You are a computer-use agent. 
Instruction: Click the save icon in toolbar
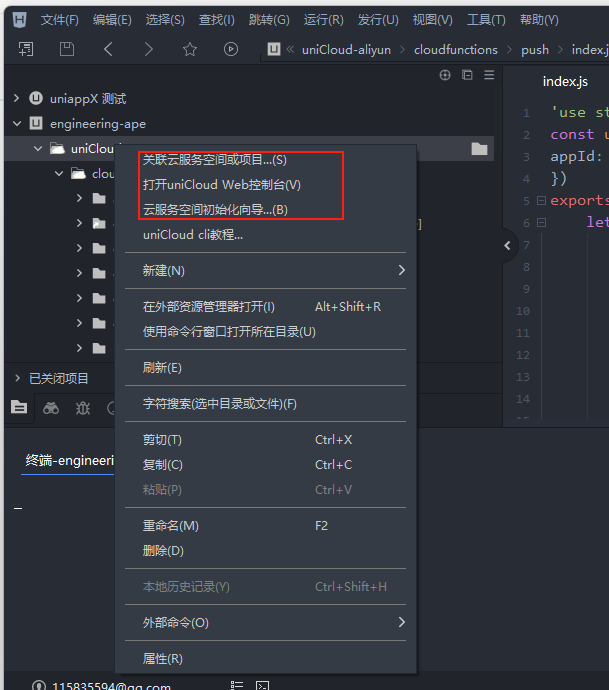point(67,49)
